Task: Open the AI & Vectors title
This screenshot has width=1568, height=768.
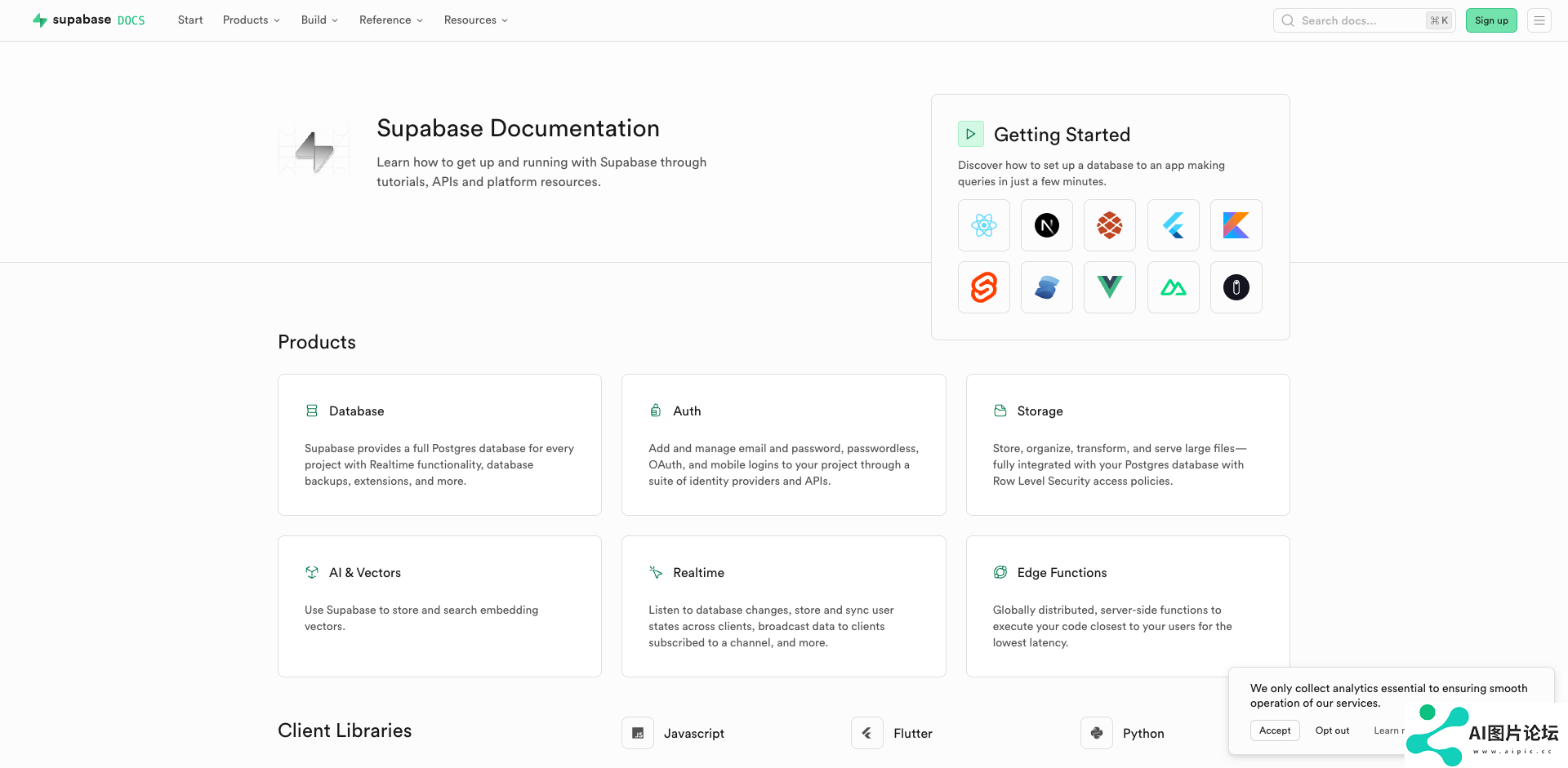Action: click(x=365, y=573)
